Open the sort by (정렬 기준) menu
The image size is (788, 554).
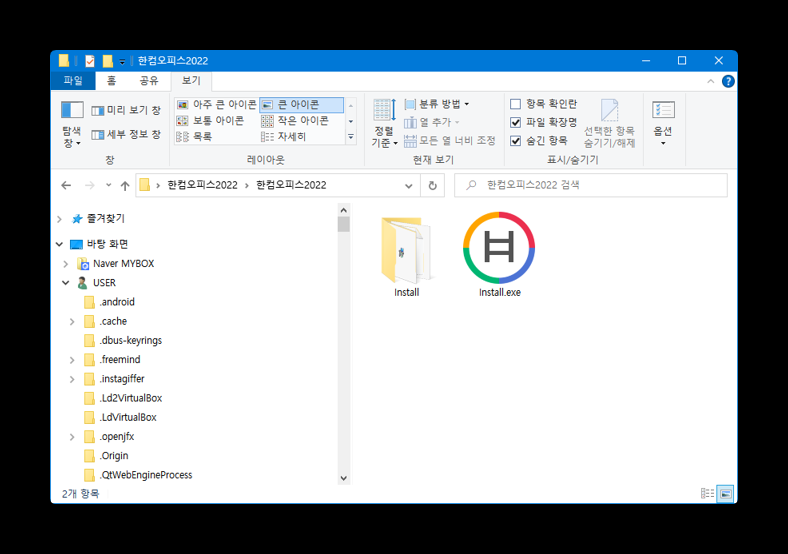click(x=384, y=124)
